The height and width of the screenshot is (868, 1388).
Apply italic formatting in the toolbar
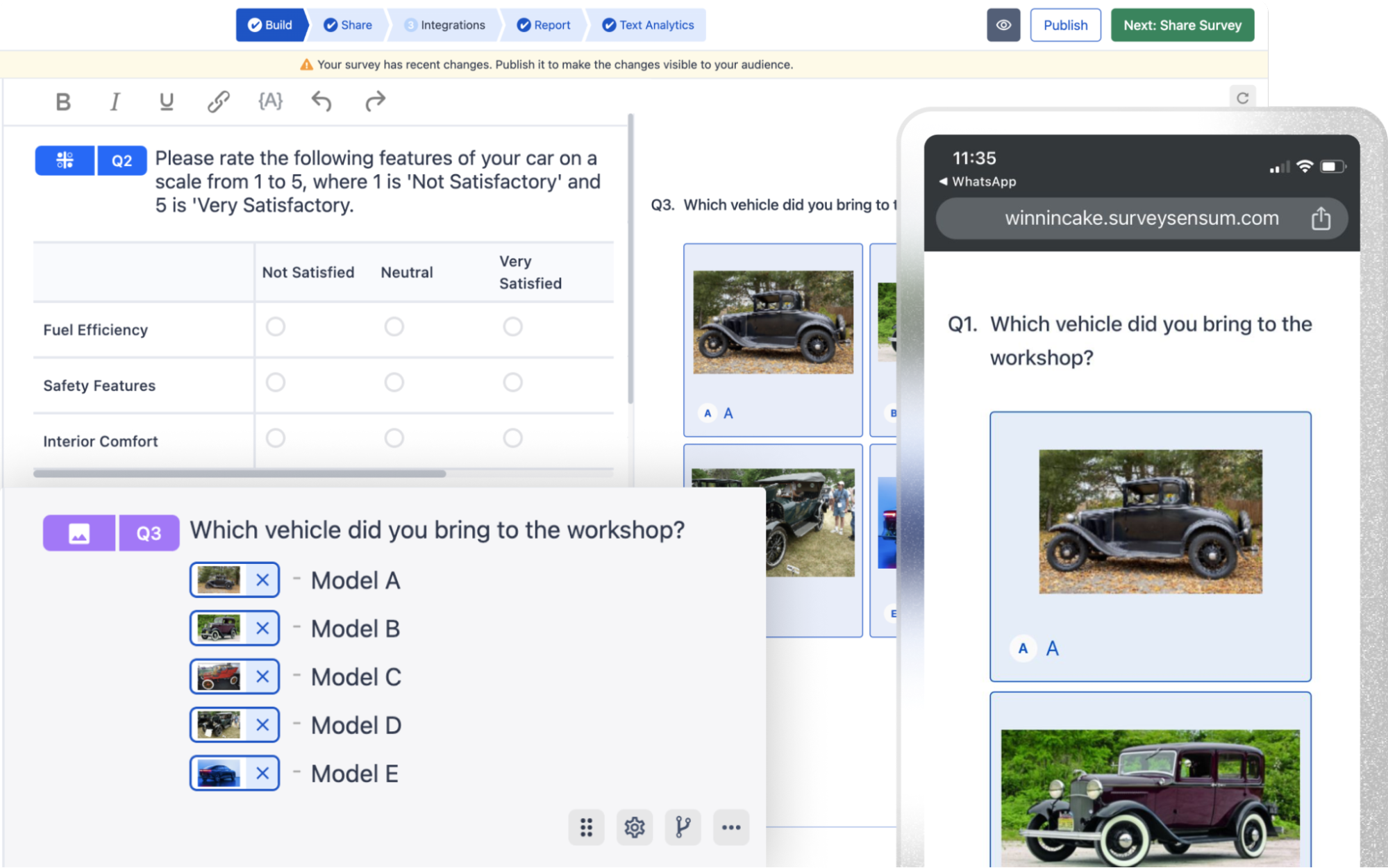pos(114,101)
